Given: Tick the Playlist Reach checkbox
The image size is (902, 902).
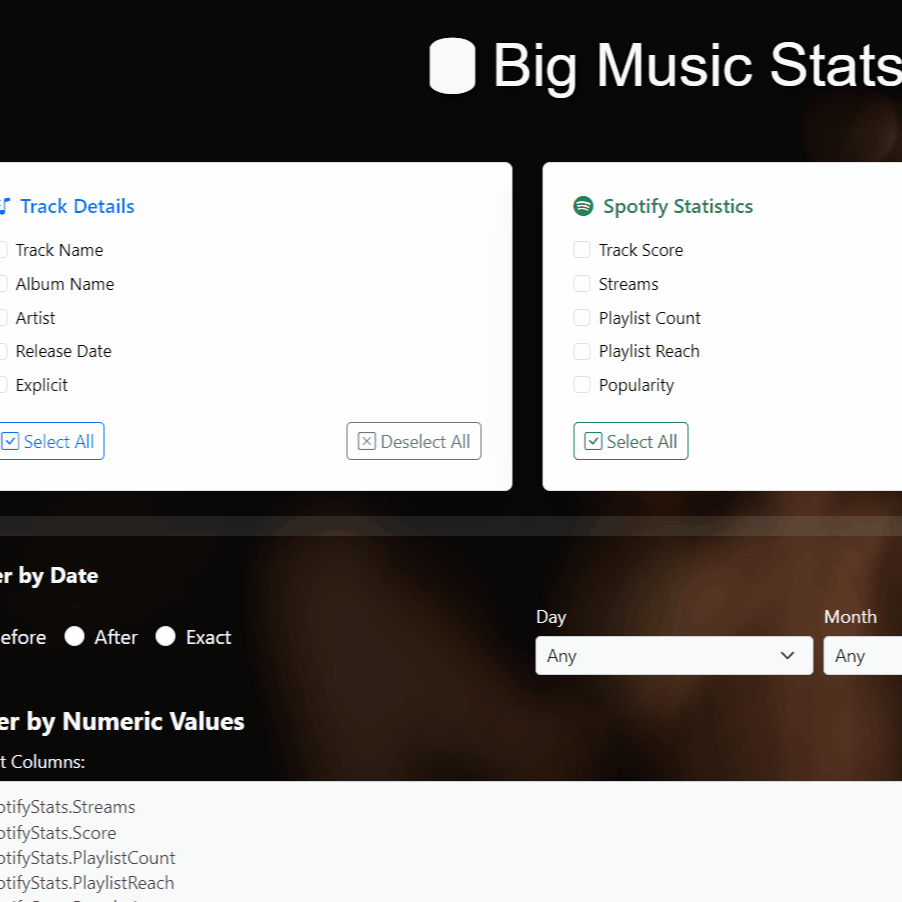Looking at the screenshot, I should [582, 351].
